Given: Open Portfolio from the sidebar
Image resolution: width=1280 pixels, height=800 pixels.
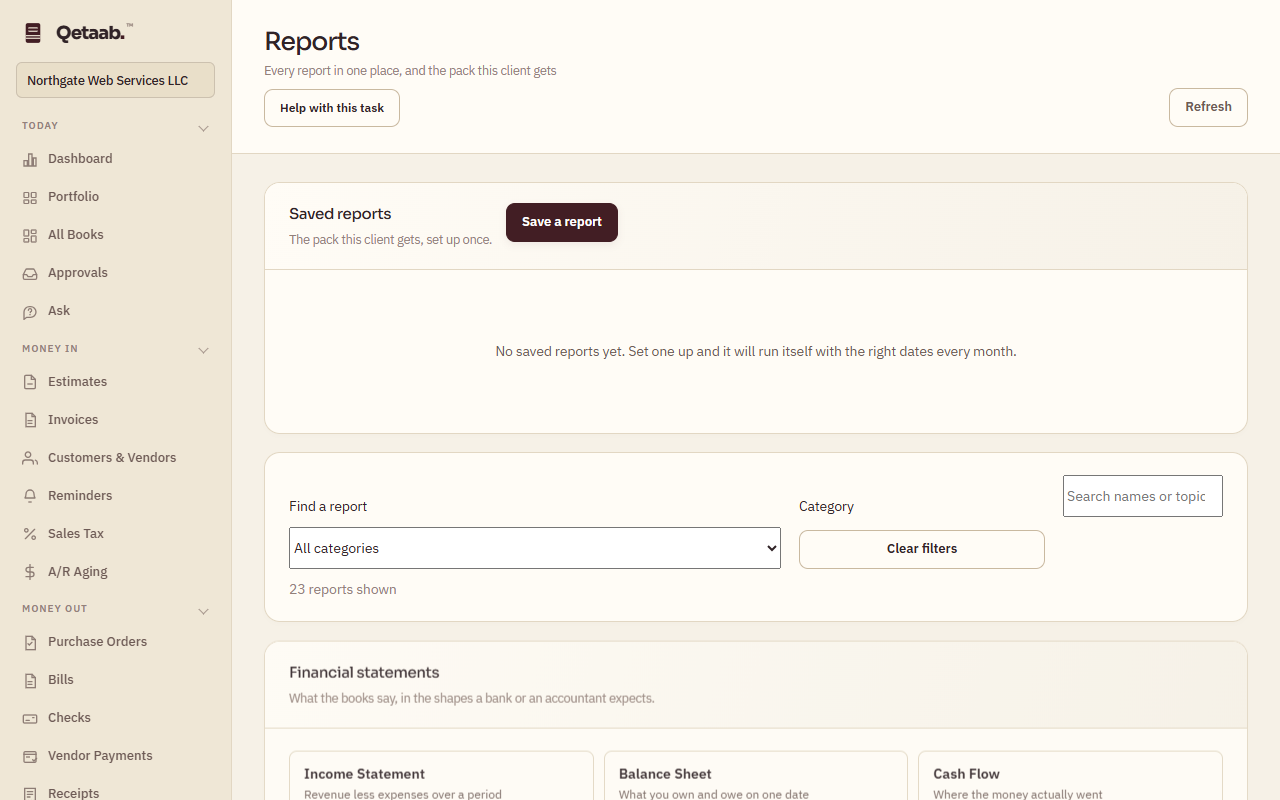Looking at the screenshot, I should [x=116, y=197].
